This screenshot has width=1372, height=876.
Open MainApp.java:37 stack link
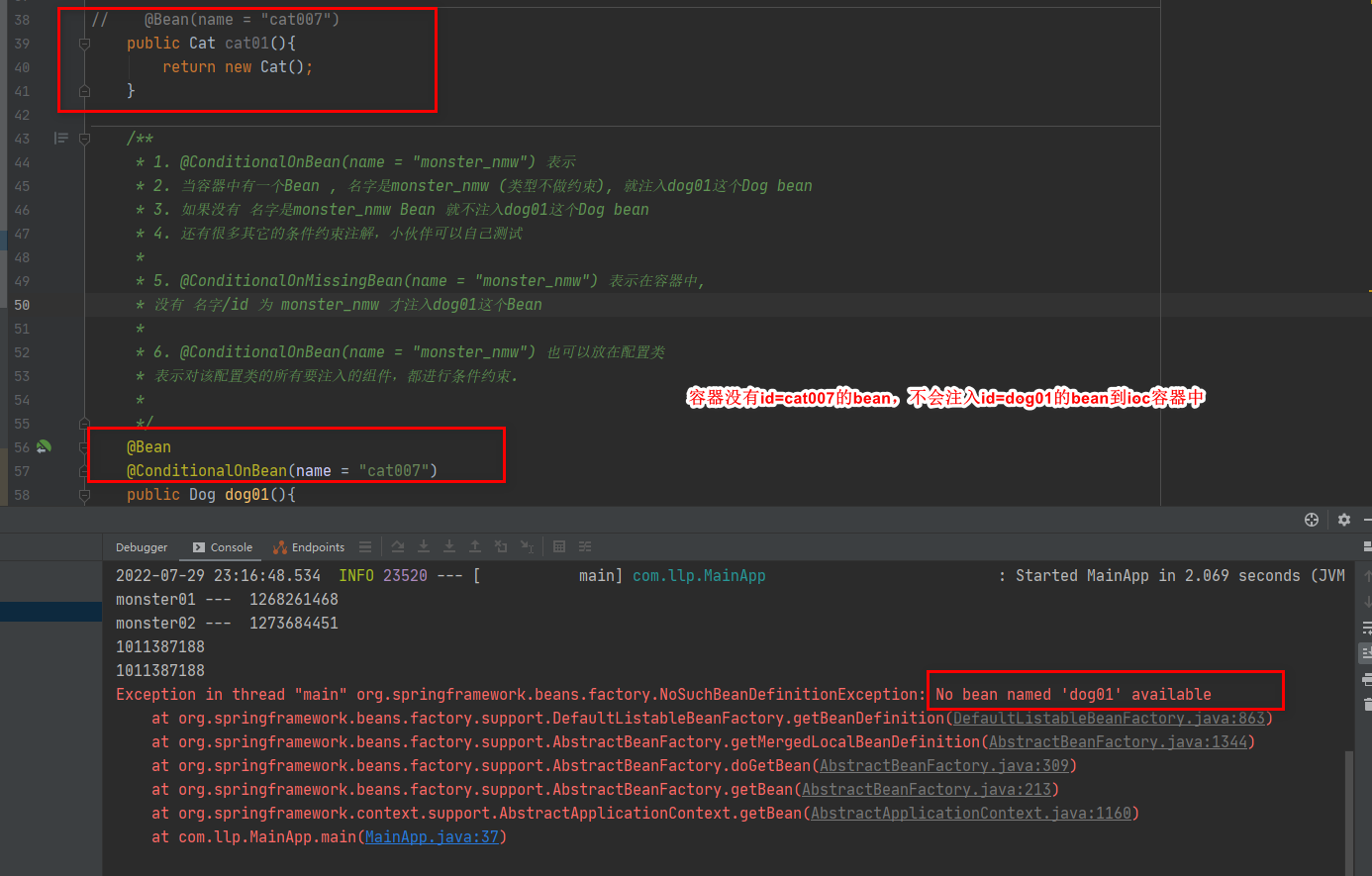click(x=432, y=837)
